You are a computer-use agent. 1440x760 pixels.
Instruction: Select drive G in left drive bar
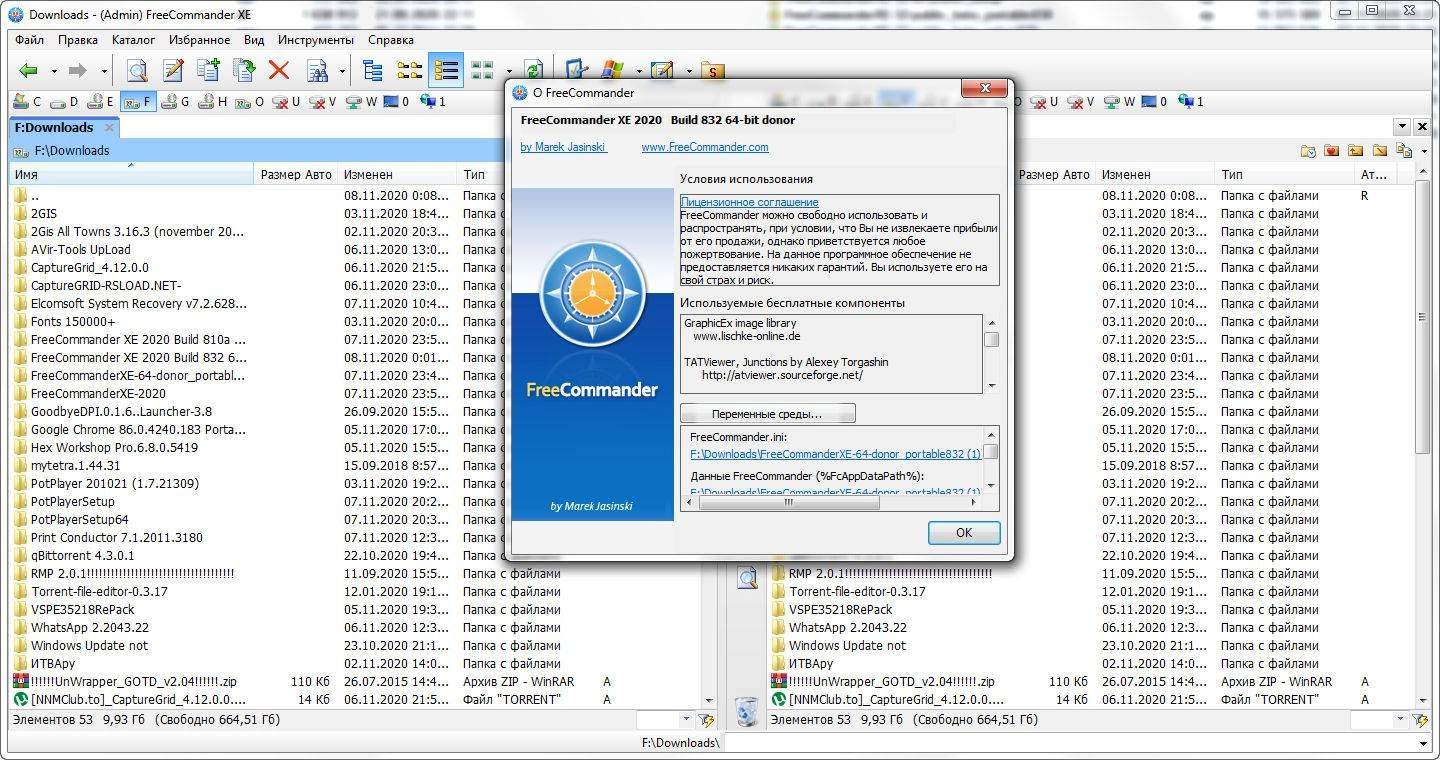coord(175,102)
